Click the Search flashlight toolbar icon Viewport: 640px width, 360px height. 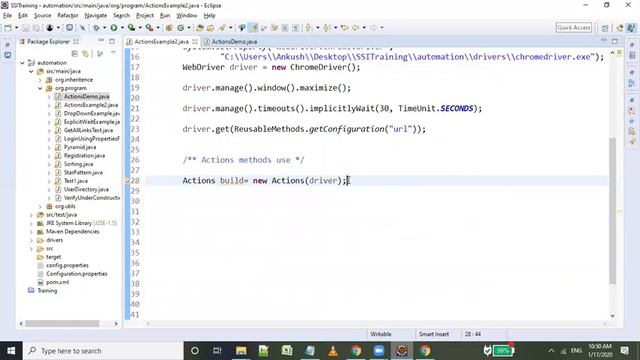pos(222,28)
